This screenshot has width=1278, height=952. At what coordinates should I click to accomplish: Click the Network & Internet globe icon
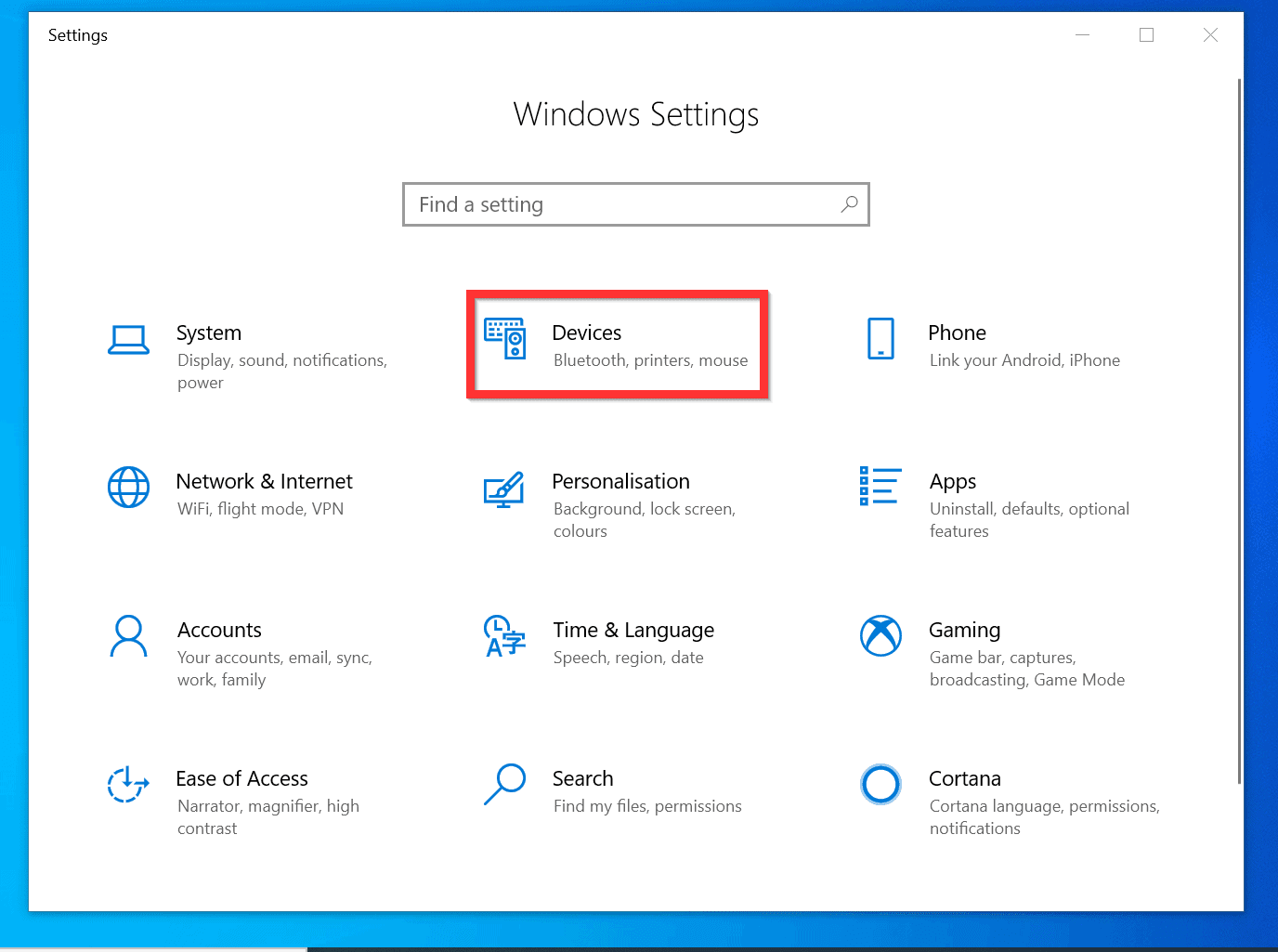coord(129,488)
